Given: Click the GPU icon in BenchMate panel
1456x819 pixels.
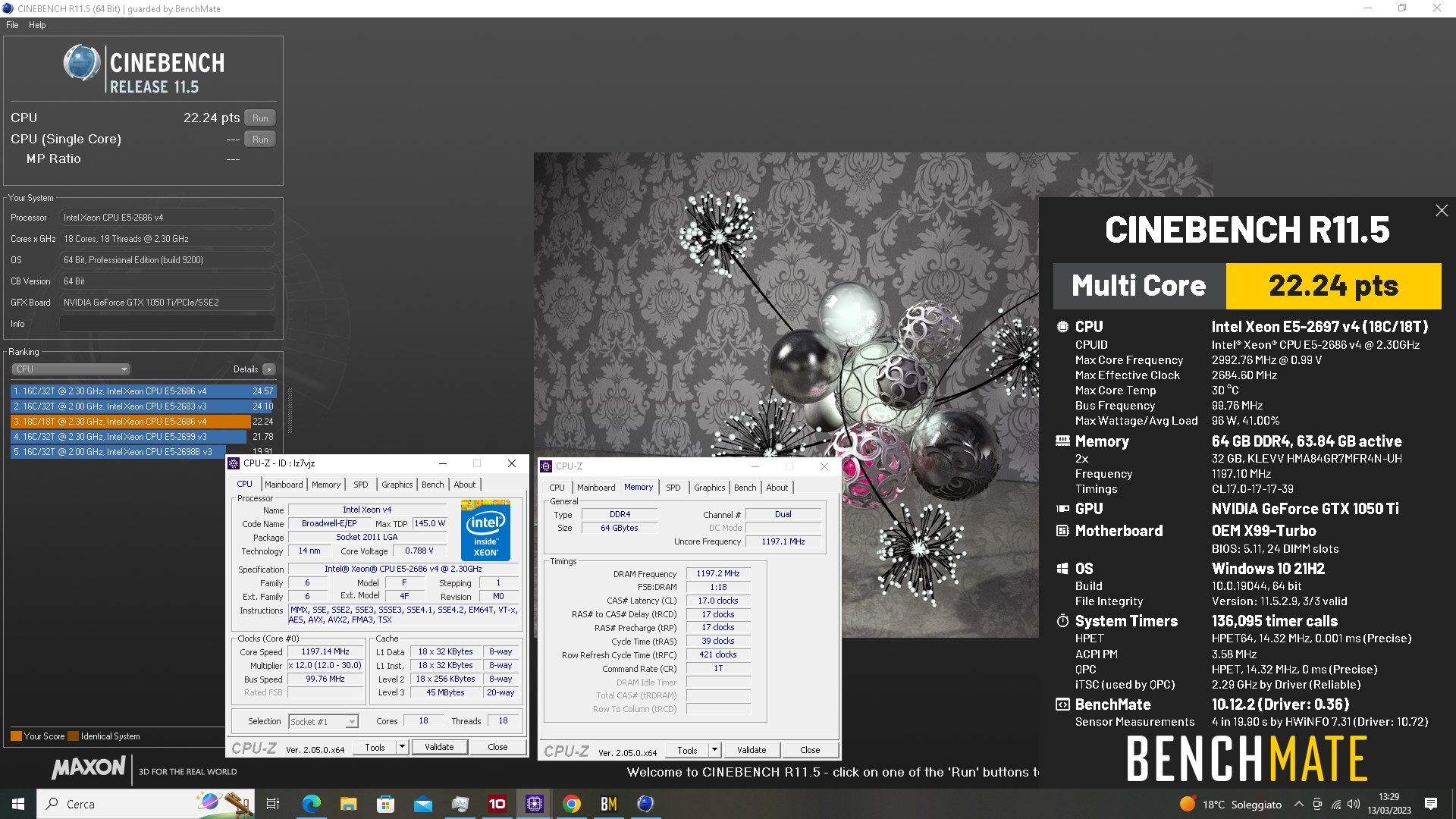Looking at the screenshot, I should [x=1063, y=509].
